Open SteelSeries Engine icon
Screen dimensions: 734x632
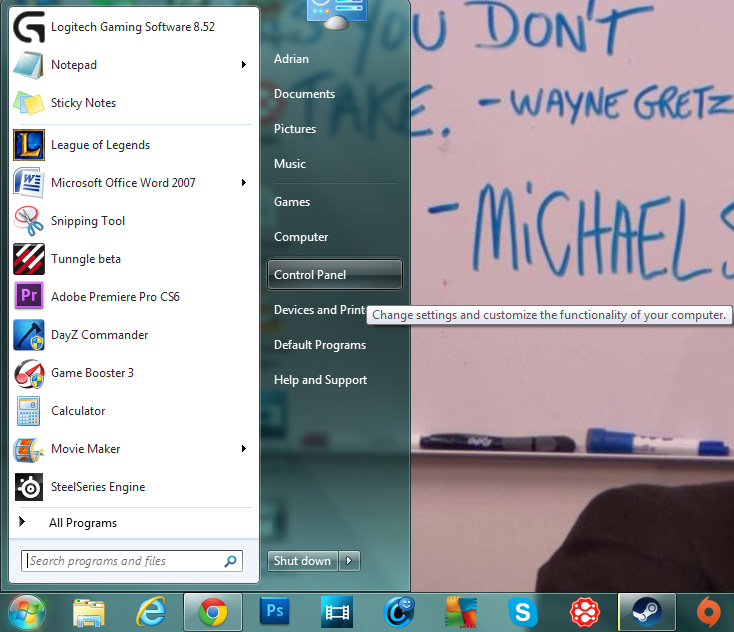coord(29,487)
